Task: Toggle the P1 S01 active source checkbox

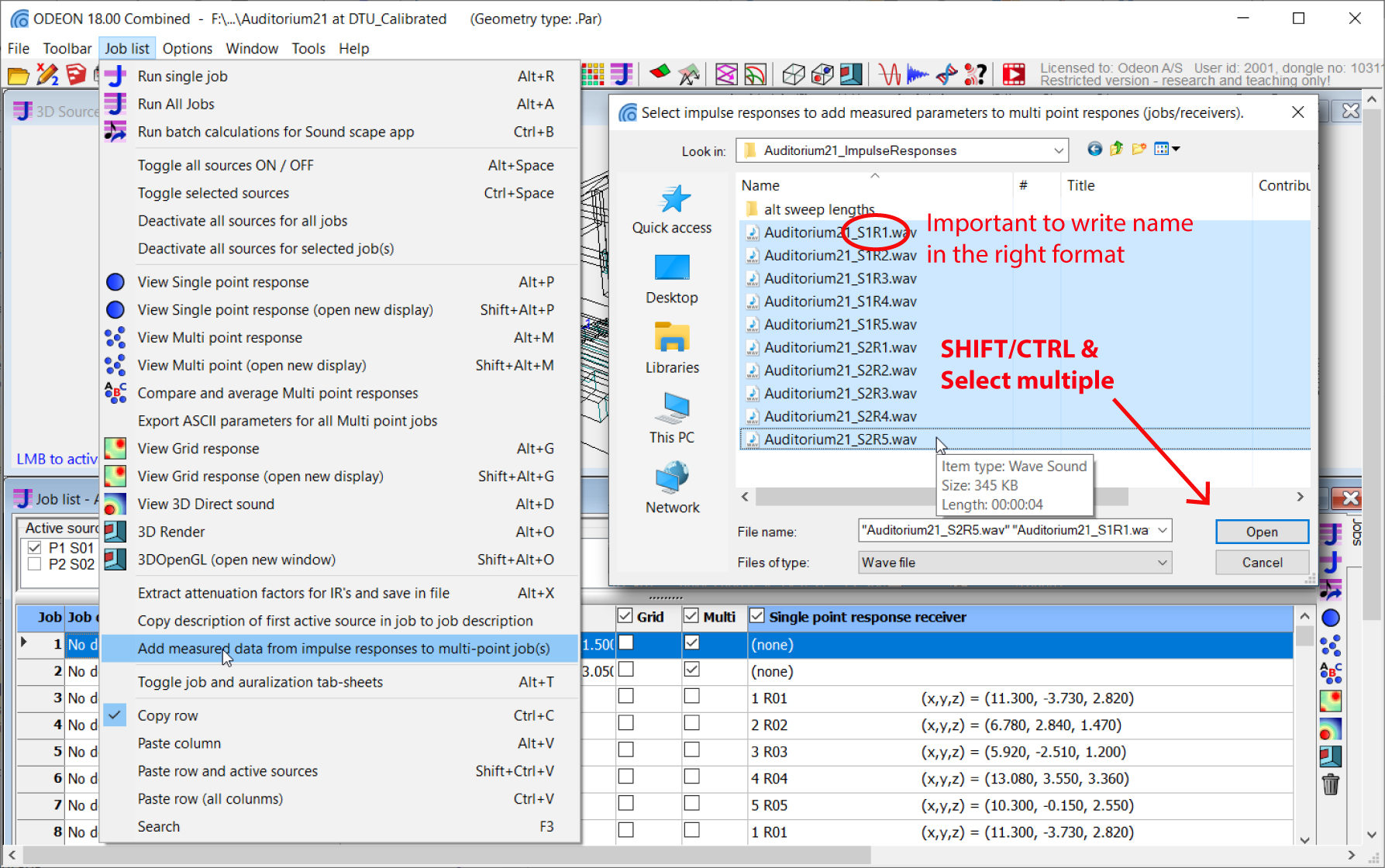Action: click(34, 548)
